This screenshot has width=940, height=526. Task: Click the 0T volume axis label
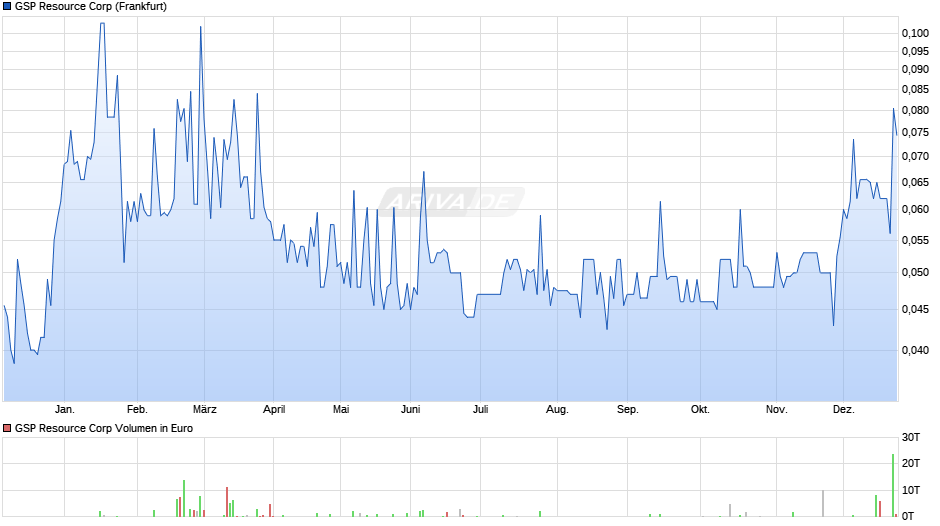click(908, 516)
